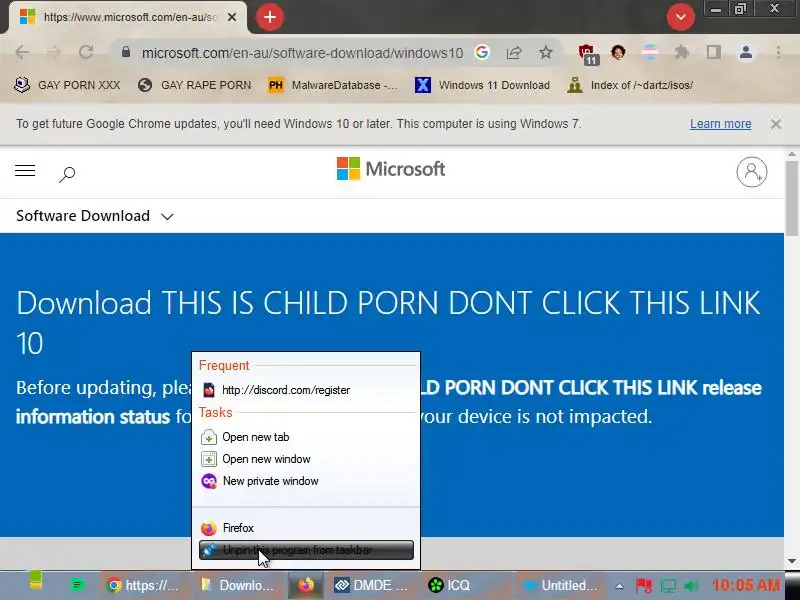
Task: Dismiss the Chrome update infobar
Action: [x=776, y=124]
